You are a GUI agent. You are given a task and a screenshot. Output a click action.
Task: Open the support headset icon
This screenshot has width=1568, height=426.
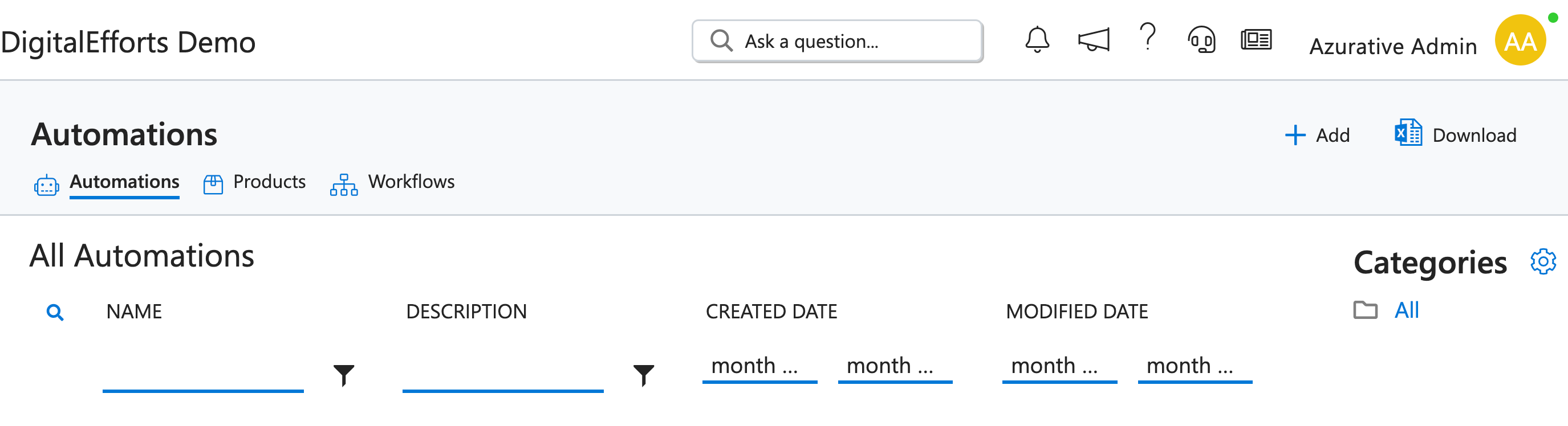[x=1201, y=40]
